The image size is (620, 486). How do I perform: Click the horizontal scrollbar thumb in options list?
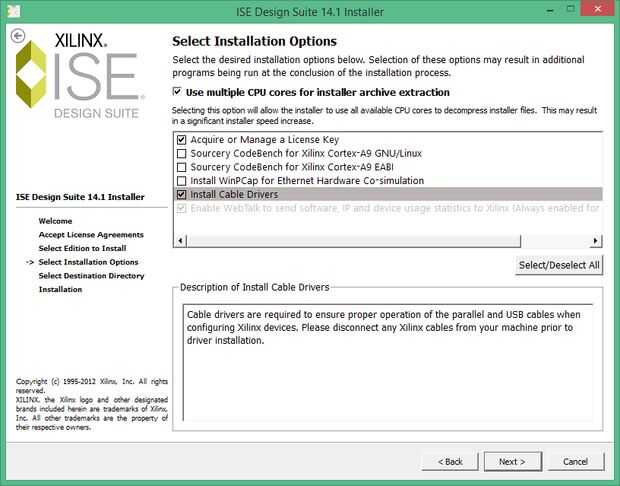(353, 240)
